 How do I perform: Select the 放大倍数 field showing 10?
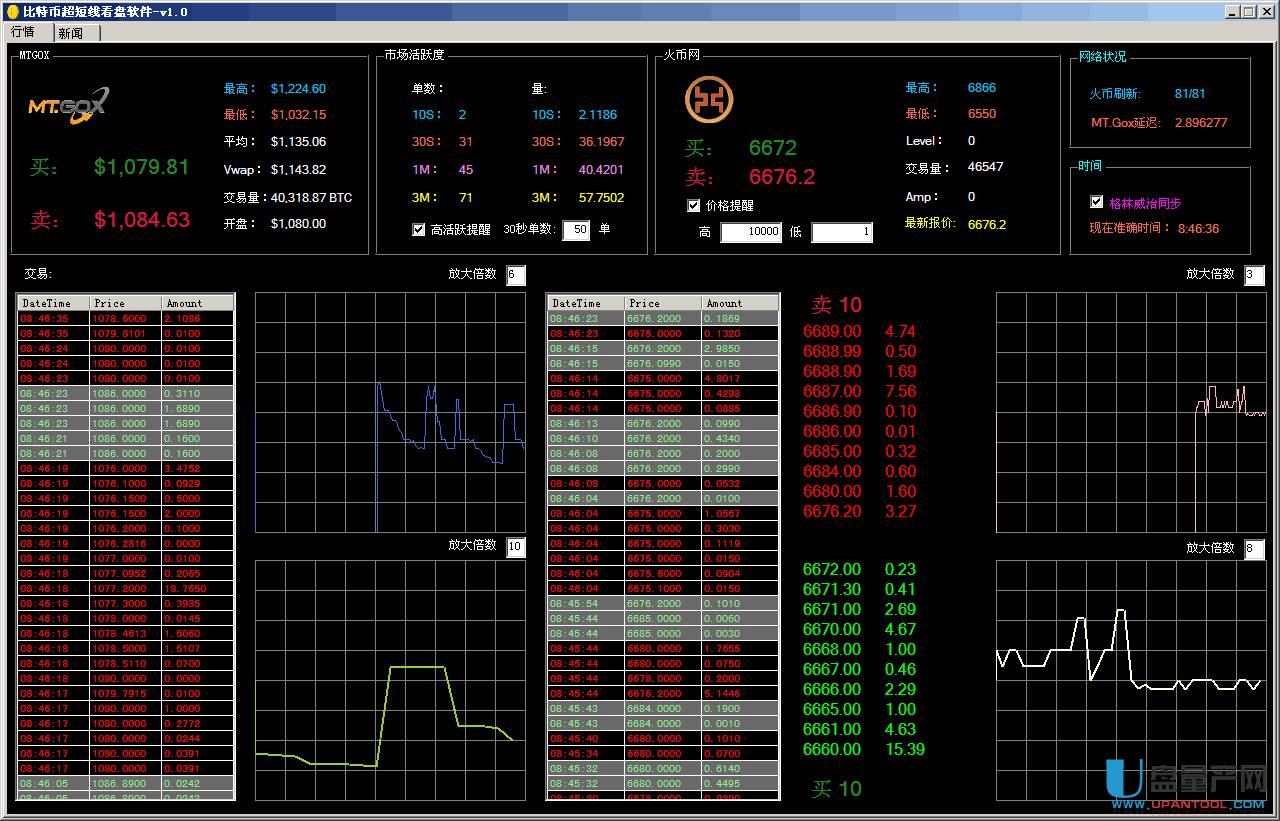pos(515,547)
